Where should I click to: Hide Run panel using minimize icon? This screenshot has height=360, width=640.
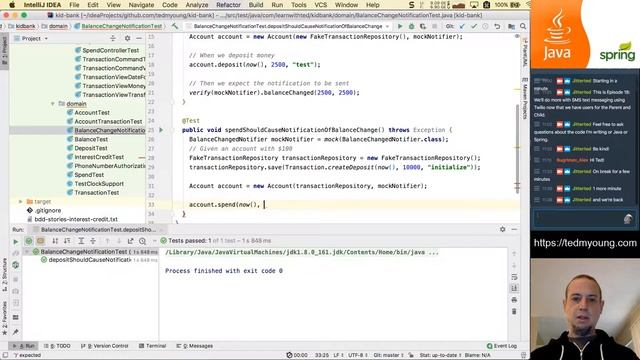[x=514, y=229]
